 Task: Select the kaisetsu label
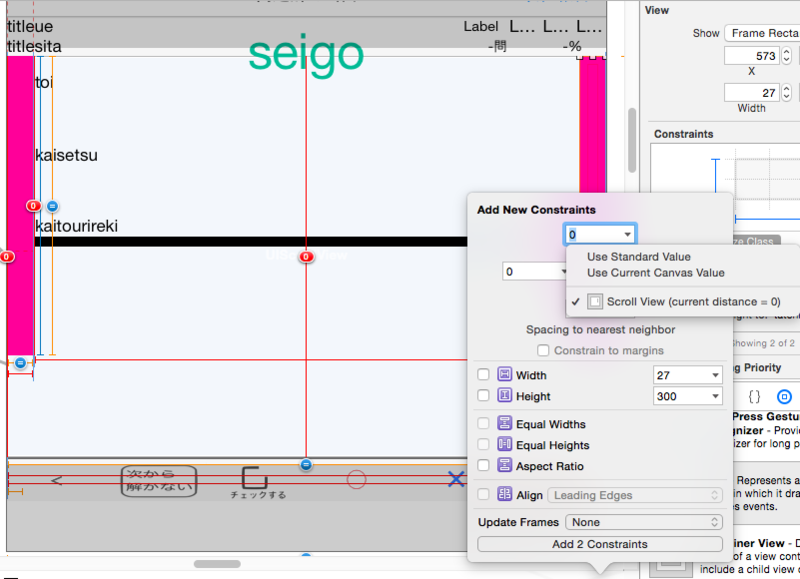66,155
